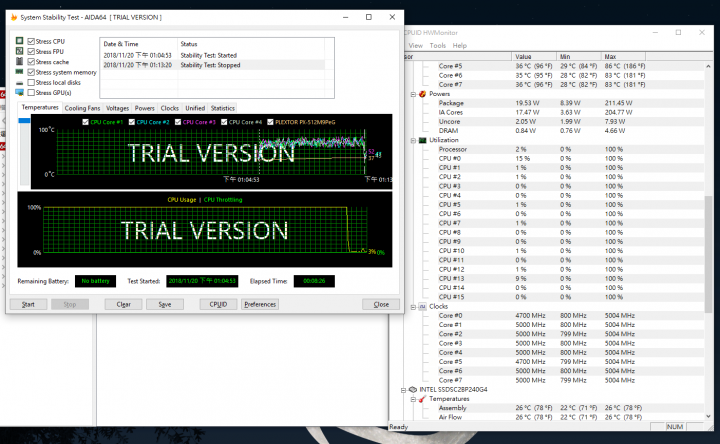Collapse the Powers node in HWMonitor
The image size is (720, 444).
click(x=413, y=94)
